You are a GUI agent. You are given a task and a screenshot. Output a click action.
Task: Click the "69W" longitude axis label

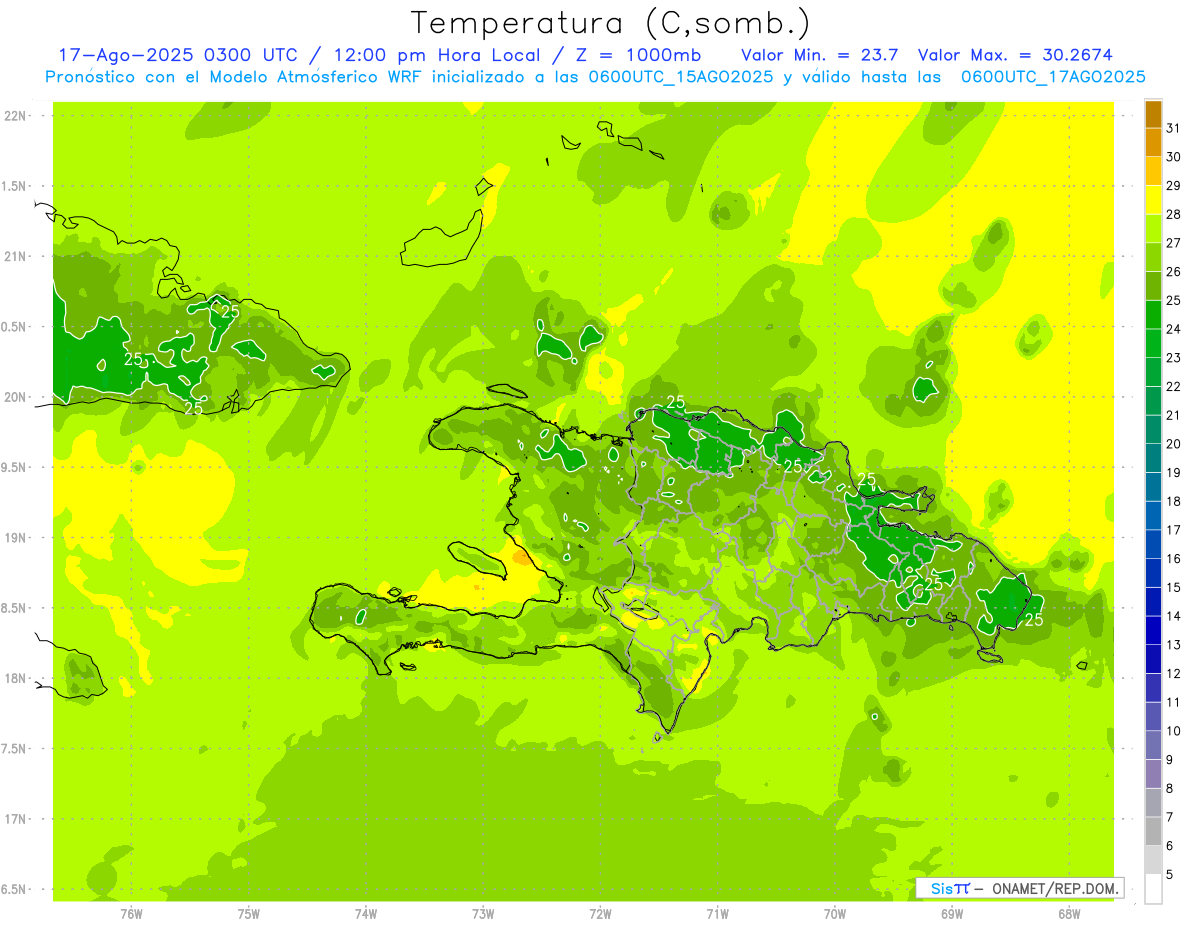[952, 913]
